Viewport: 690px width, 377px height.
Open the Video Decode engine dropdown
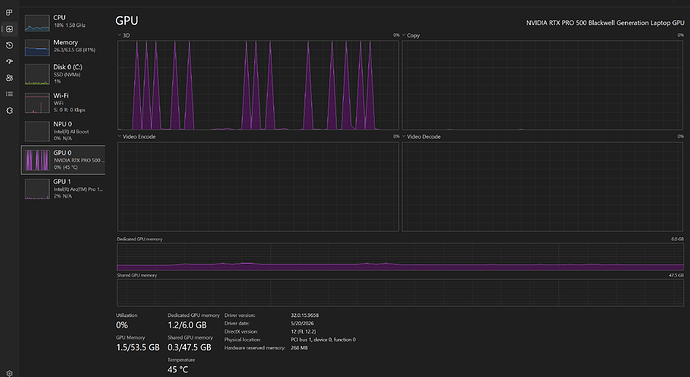(x=421, y=137)
